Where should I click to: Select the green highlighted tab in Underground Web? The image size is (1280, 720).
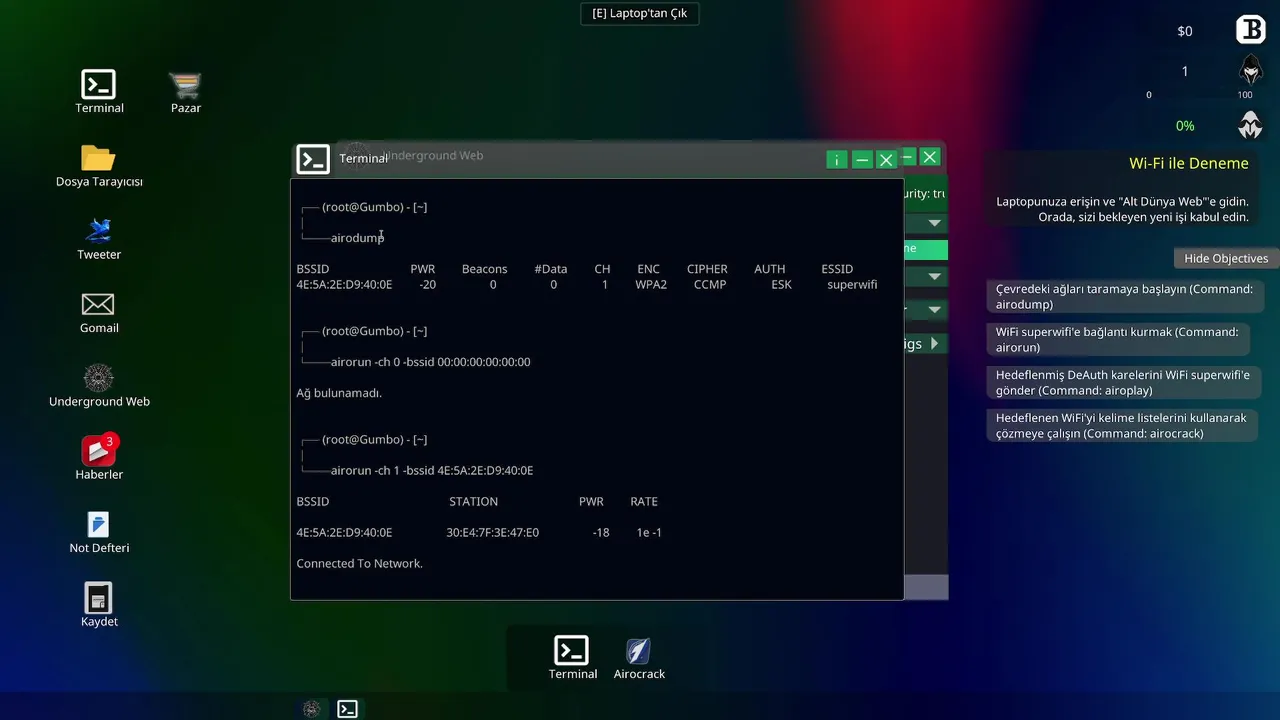(x=926, y=249)
